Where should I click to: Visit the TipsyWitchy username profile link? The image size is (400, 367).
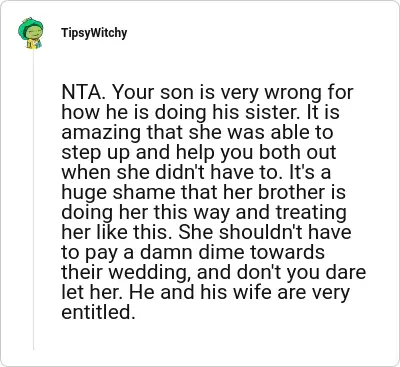94,33
